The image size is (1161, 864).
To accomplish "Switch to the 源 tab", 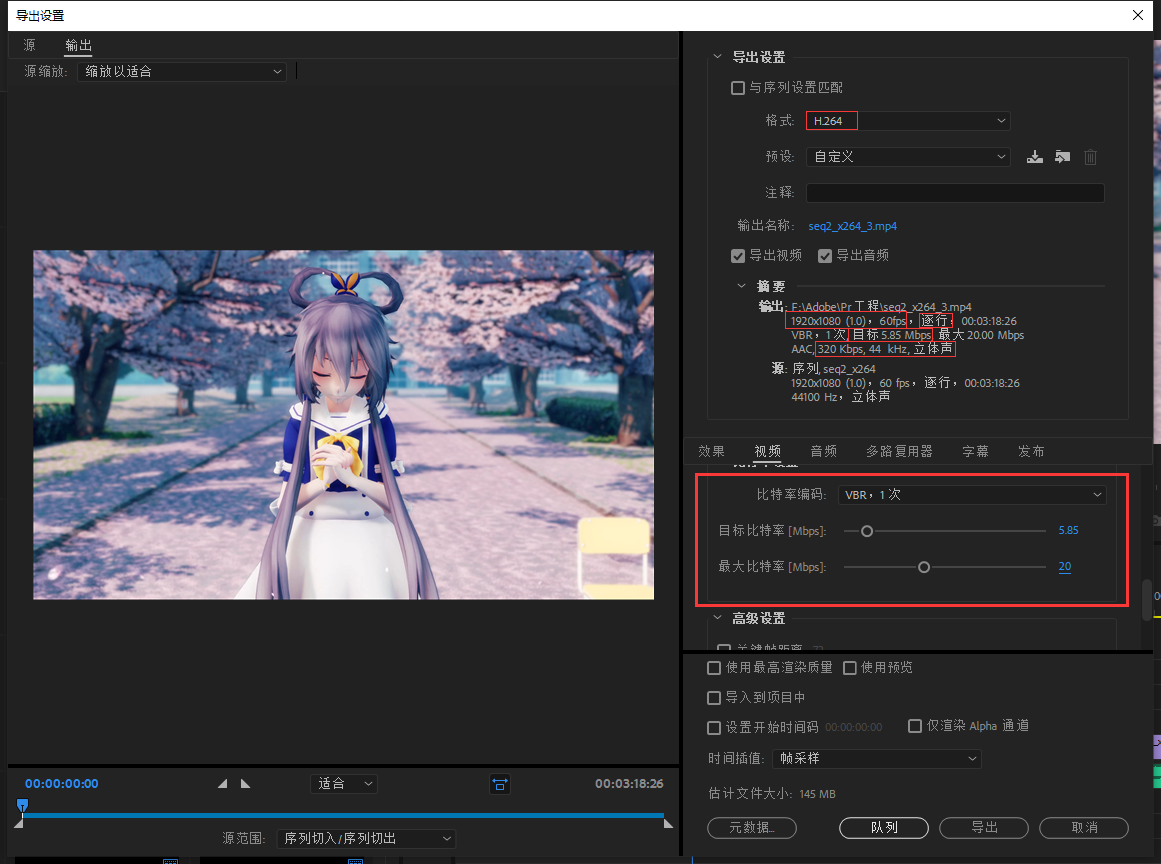I will point(30,45).
